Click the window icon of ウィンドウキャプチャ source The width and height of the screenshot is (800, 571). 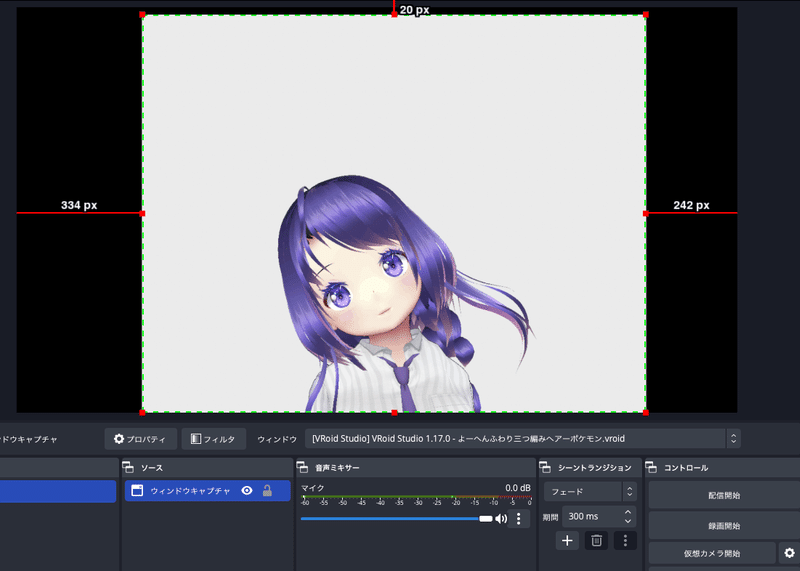pyautogui.click(x=137, y=491)
